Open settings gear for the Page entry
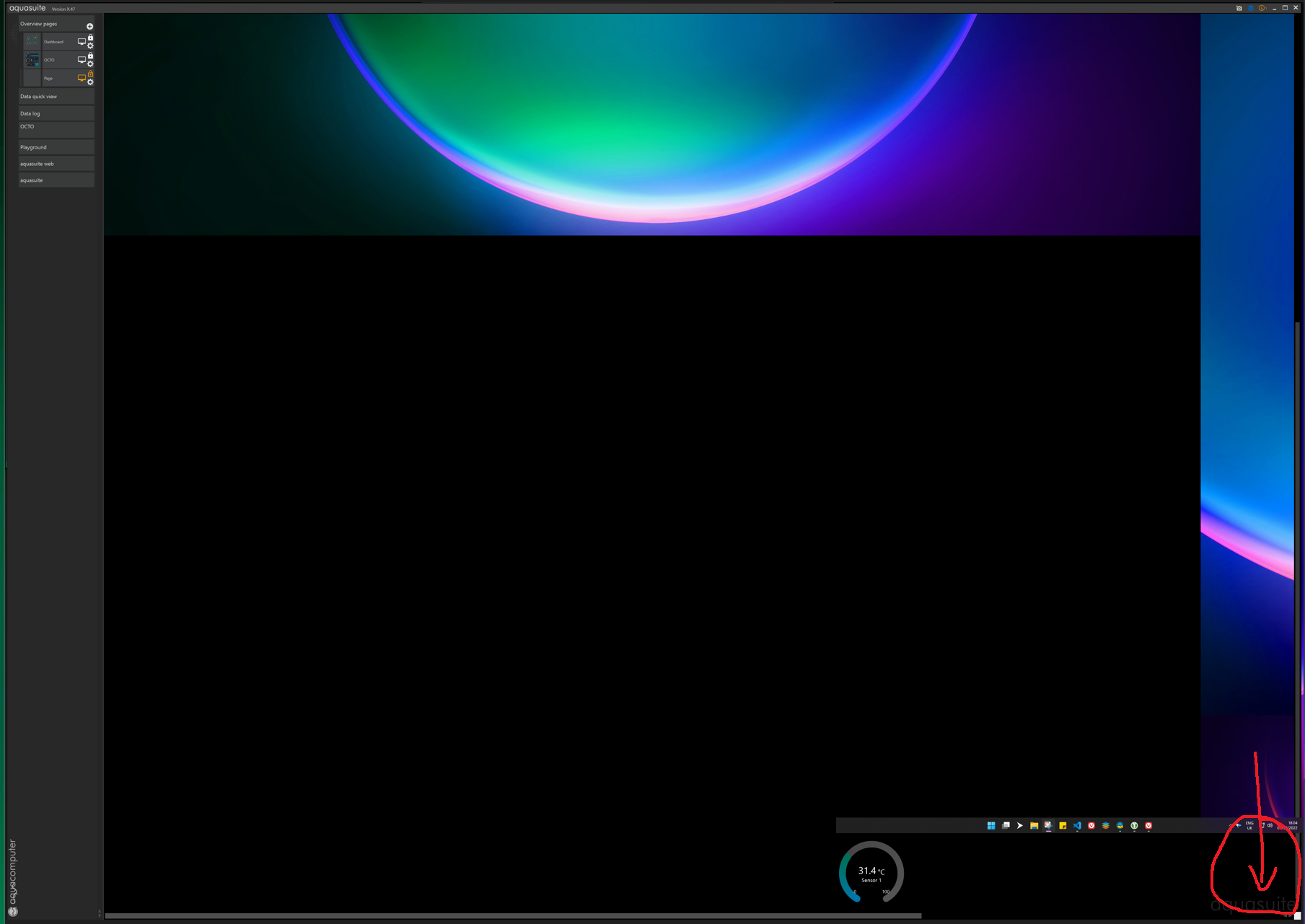 tap(90, 82)
